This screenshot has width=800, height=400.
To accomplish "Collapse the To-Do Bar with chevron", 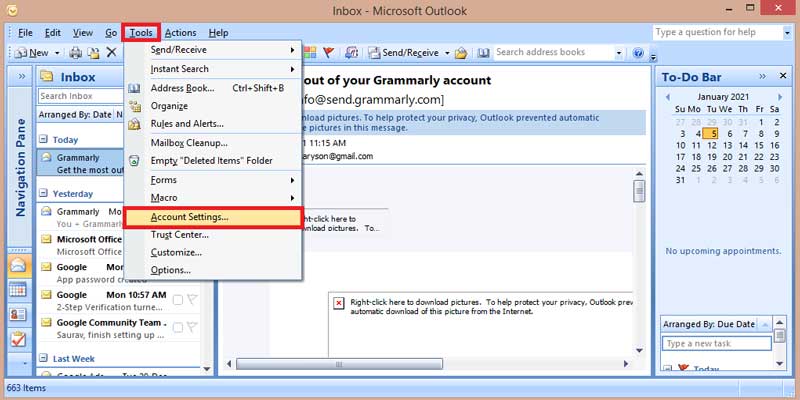I will tap(762, 76).
